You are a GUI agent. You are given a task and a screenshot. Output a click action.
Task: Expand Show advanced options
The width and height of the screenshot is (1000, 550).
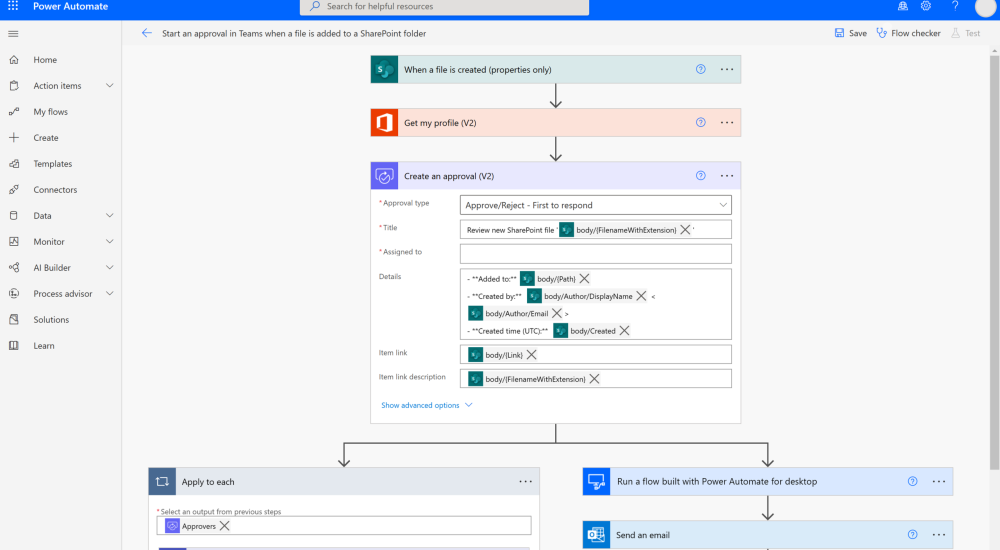click(426, 405)
